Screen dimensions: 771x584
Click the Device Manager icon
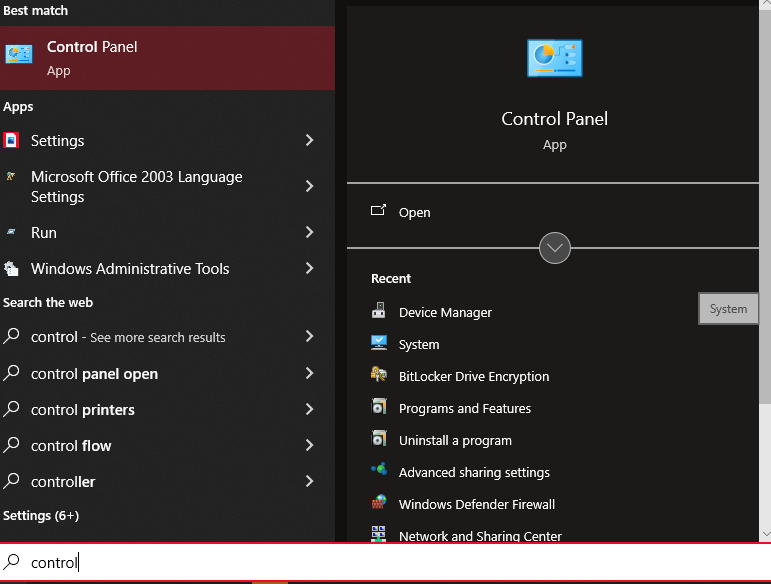pos(378,311)
